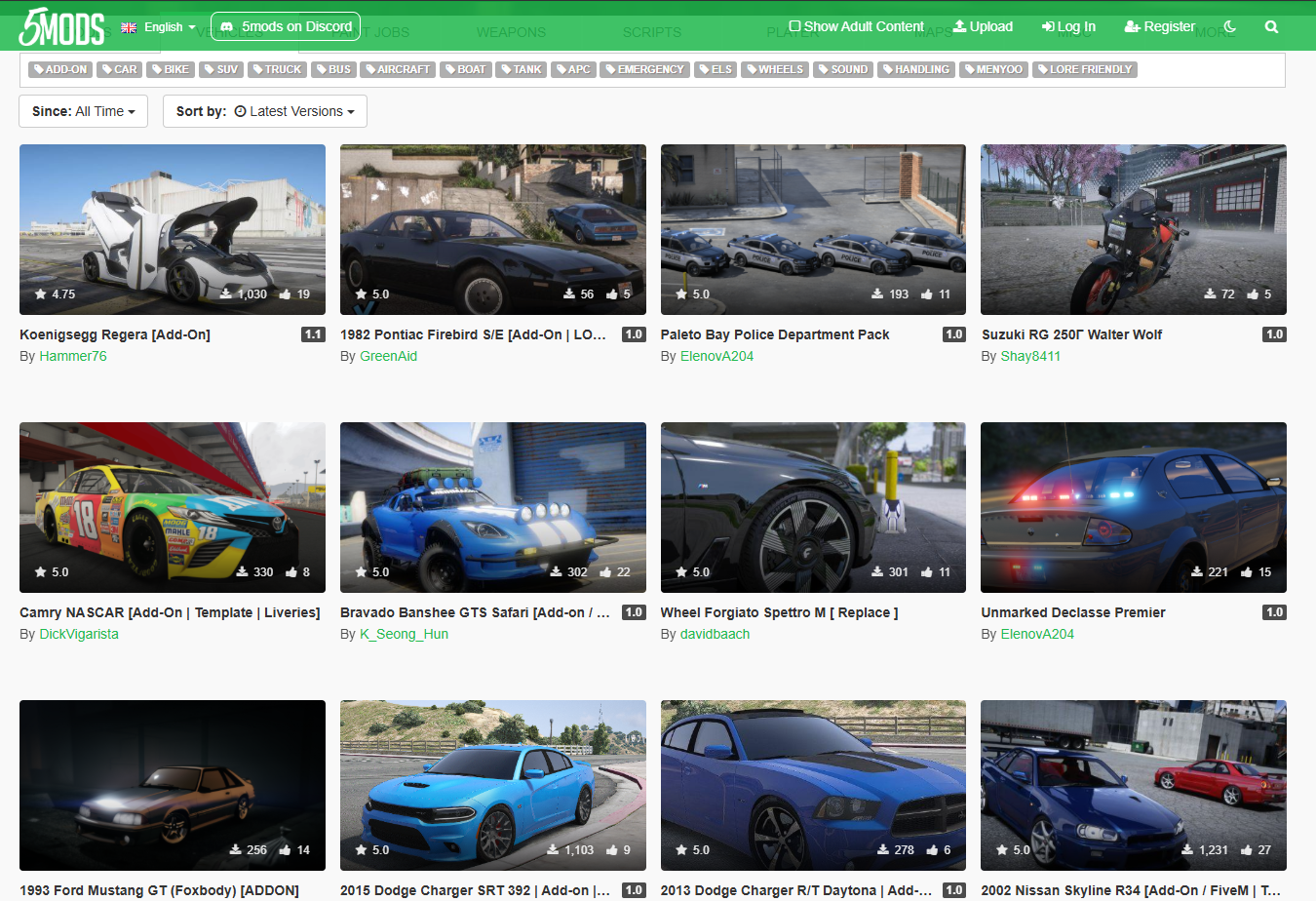The width and height of the screenshot is (1316, 901).
Task: Click the Register link
Action: coord(1159,26)
